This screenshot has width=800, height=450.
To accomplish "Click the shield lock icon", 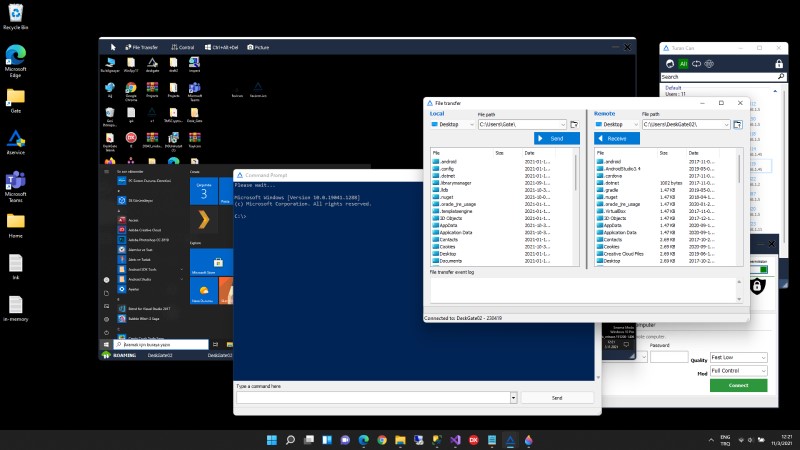I will [757, 286].
